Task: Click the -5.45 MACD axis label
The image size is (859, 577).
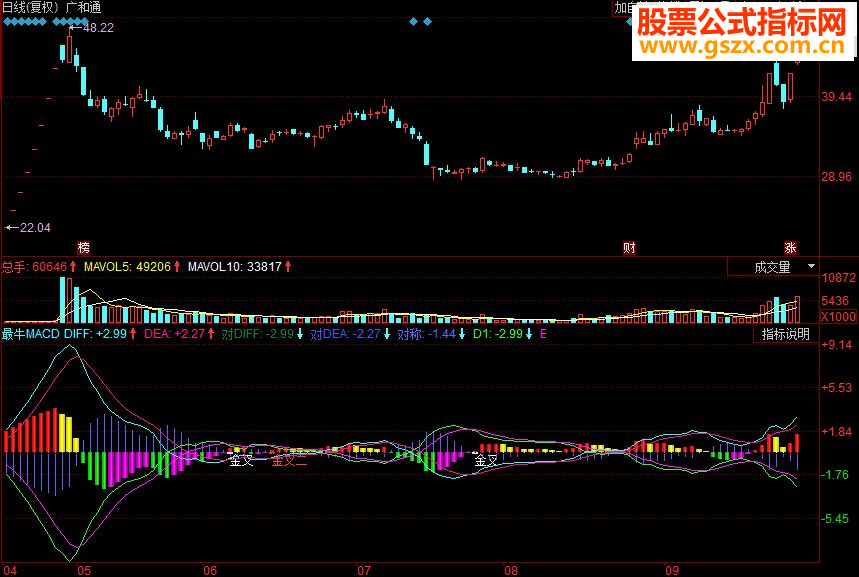Action: pyautogui.click(x=835, y=518)
